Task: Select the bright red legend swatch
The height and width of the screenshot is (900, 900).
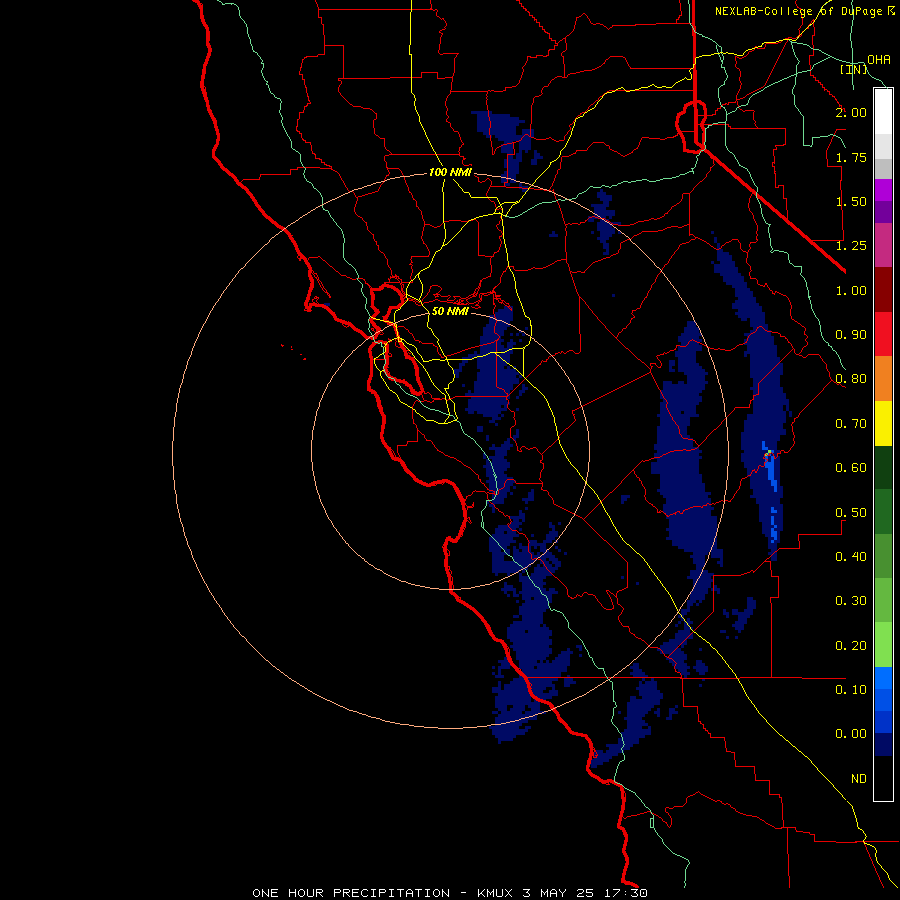Action: 883,334
